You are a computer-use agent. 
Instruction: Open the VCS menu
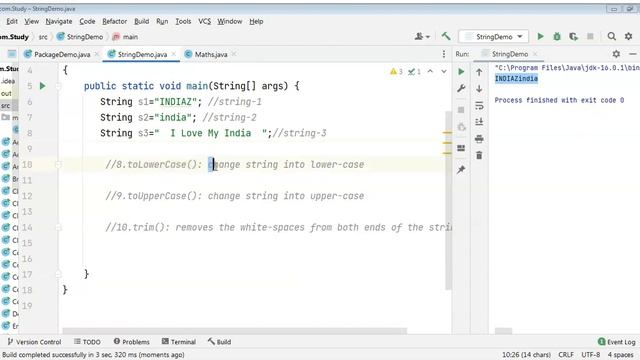click(204, 21)
